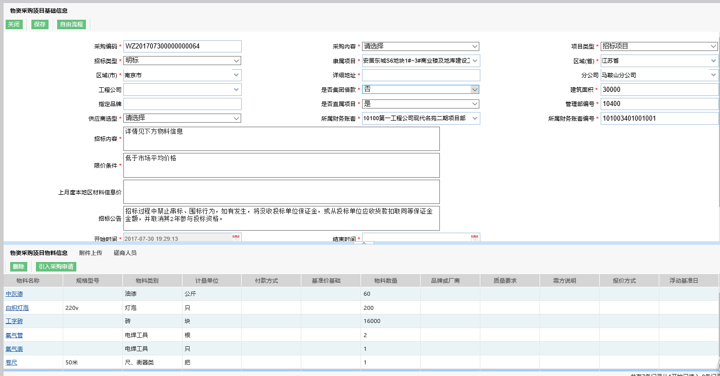Save the form with the 保存 button
This screenshot has height=376, width=720.
click(40, 24)
